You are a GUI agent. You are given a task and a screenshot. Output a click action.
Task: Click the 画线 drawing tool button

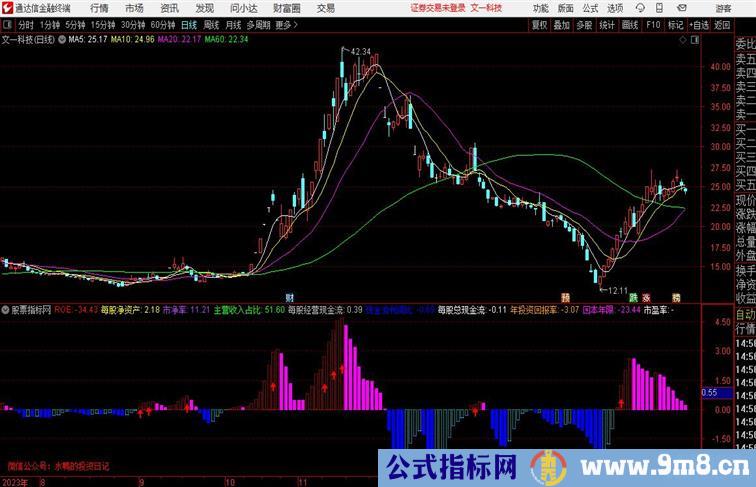coord(630,25)
